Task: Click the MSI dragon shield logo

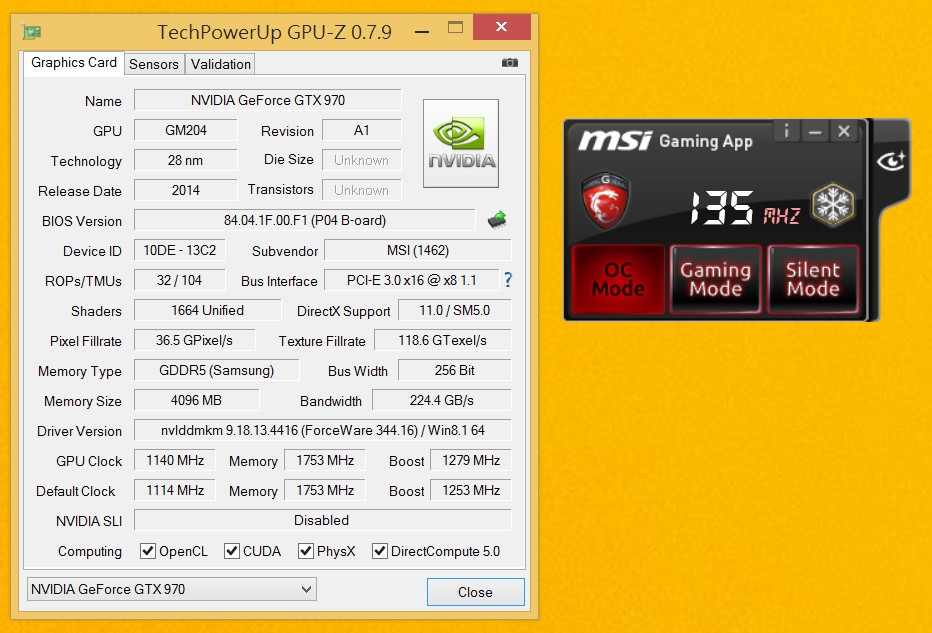Action: (x=604, y=201)
